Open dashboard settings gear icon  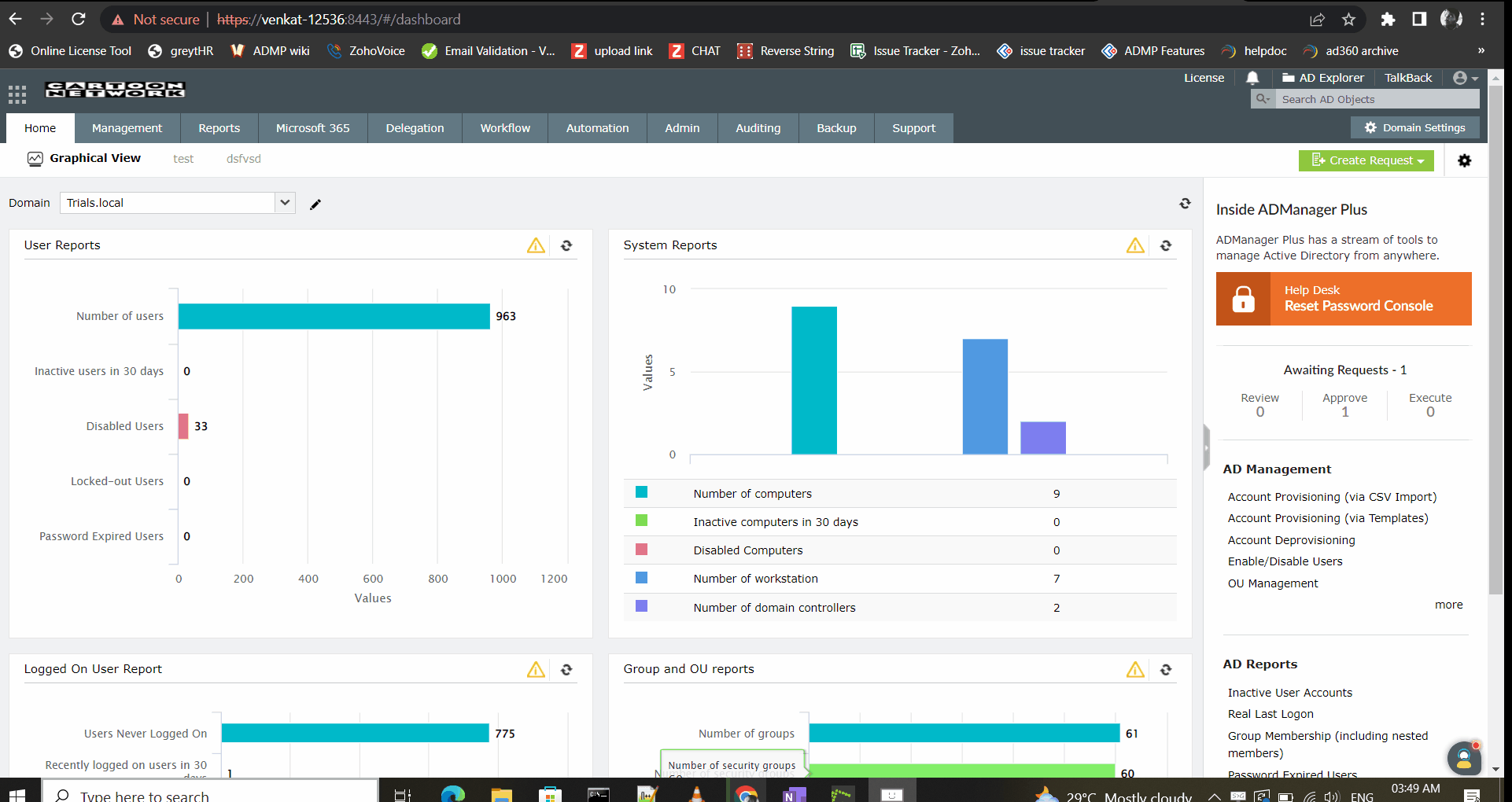click(1464, 160)
